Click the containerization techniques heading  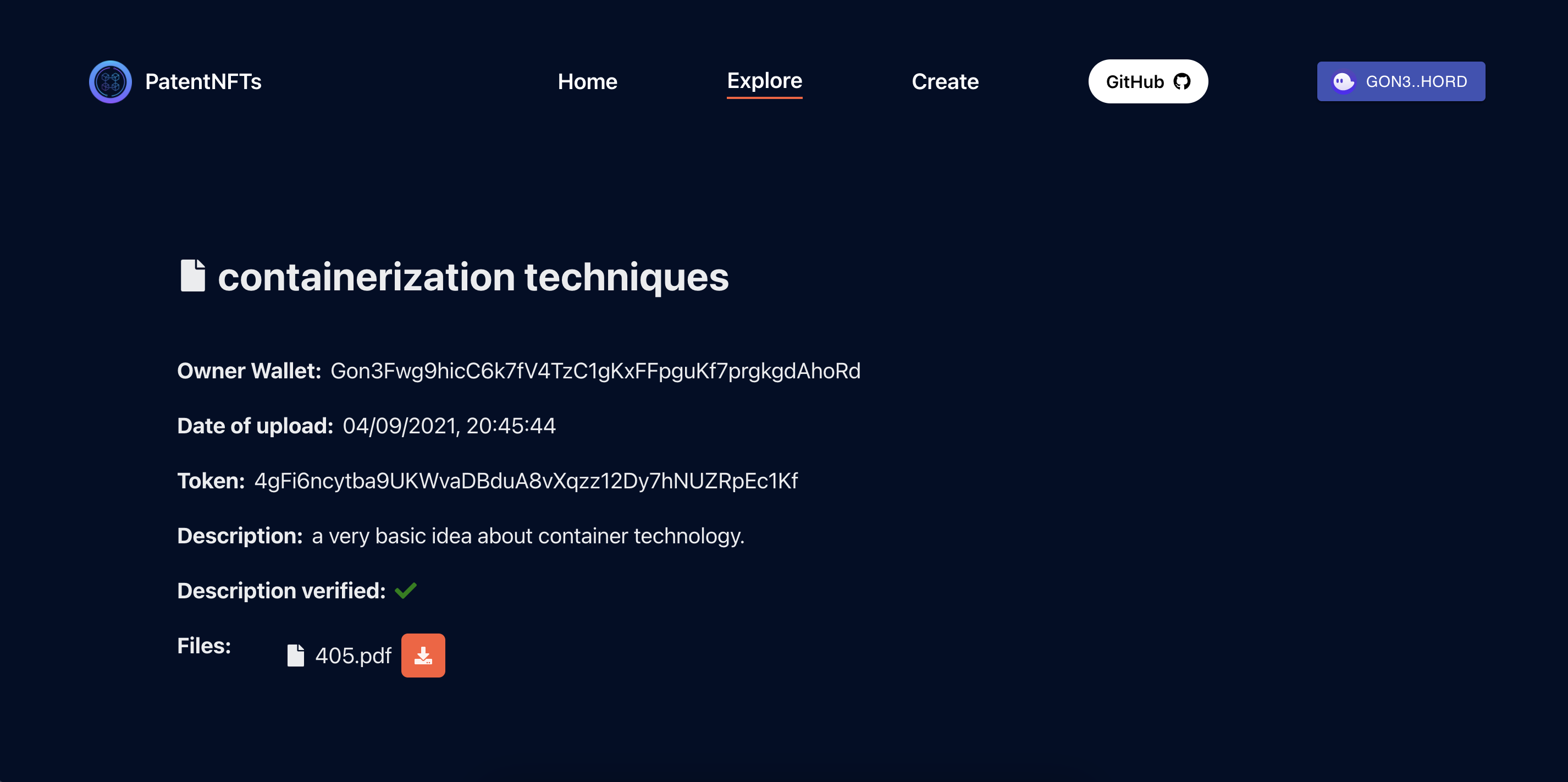[x=473, y=277]
